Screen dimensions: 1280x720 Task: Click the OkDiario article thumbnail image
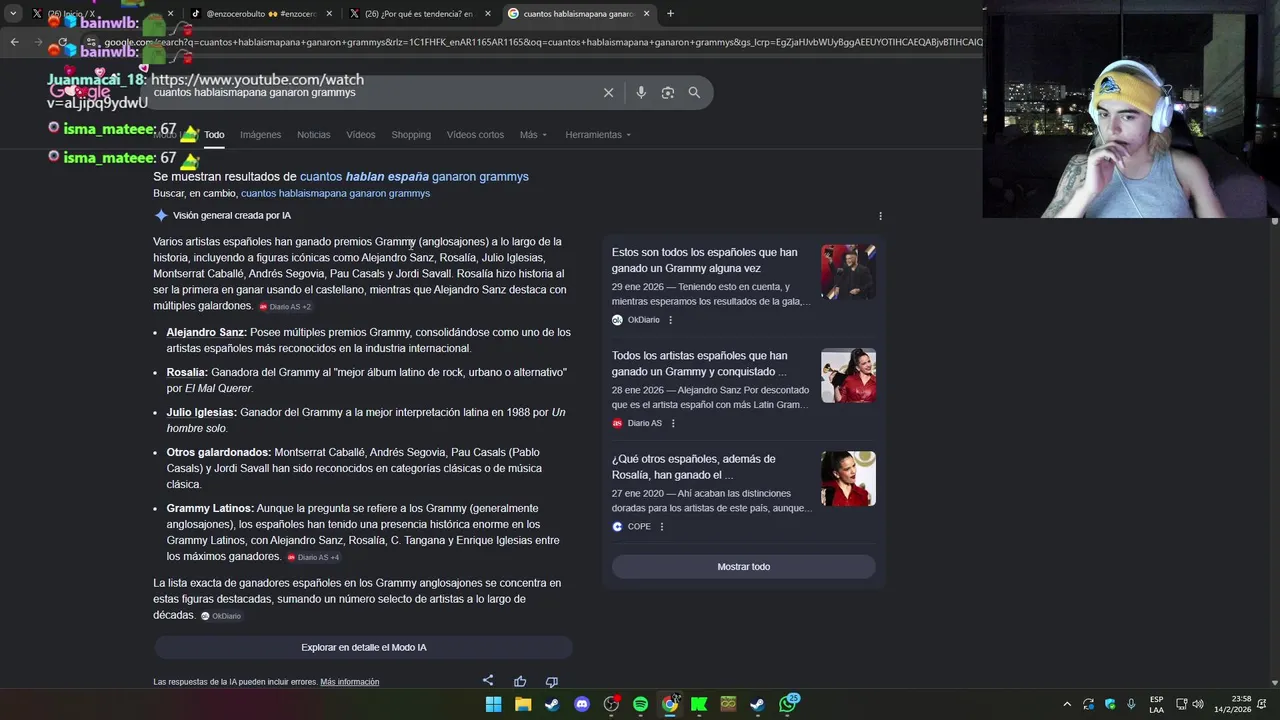tap(848, 272)
